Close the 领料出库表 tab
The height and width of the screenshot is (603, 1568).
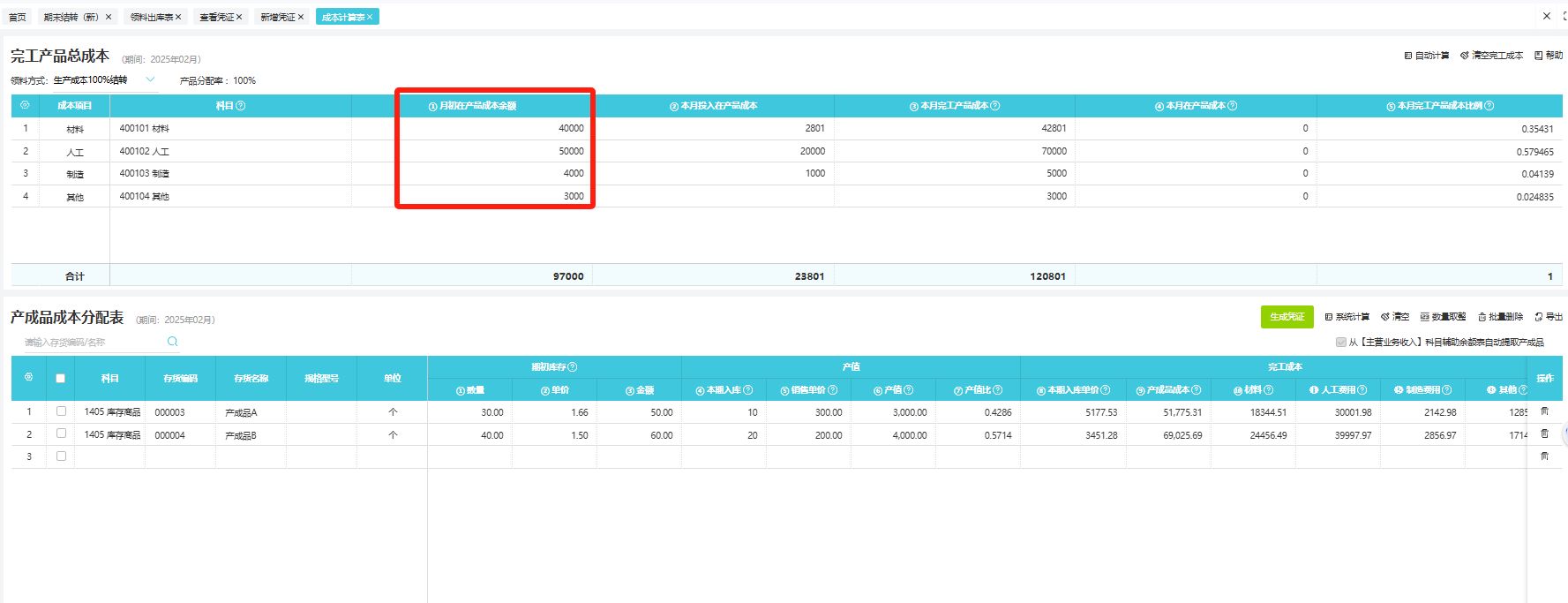coord(178,17)
